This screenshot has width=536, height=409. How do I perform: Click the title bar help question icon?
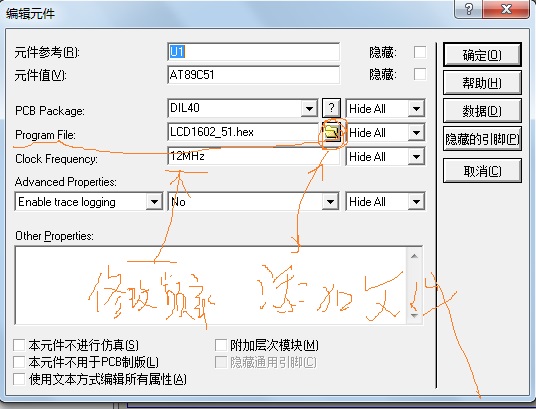click(468, 9)
